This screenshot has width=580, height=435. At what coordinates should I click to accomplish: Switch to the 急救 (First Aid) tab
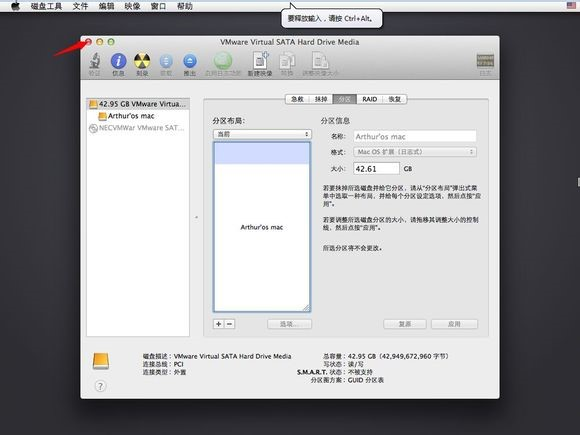(x=297, y=99)
